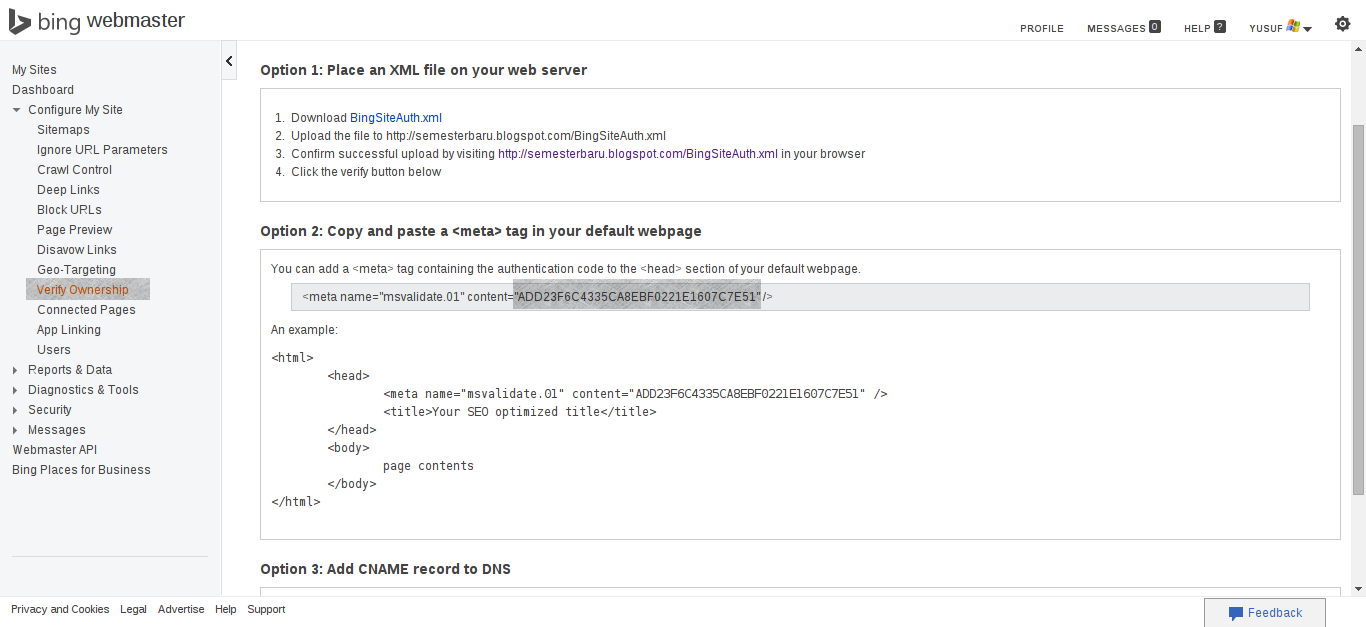The width and height of the screenshot is (1366, 627).
Task: Open the Yusuf account dropdown arrow
Action: [1308, 29]
